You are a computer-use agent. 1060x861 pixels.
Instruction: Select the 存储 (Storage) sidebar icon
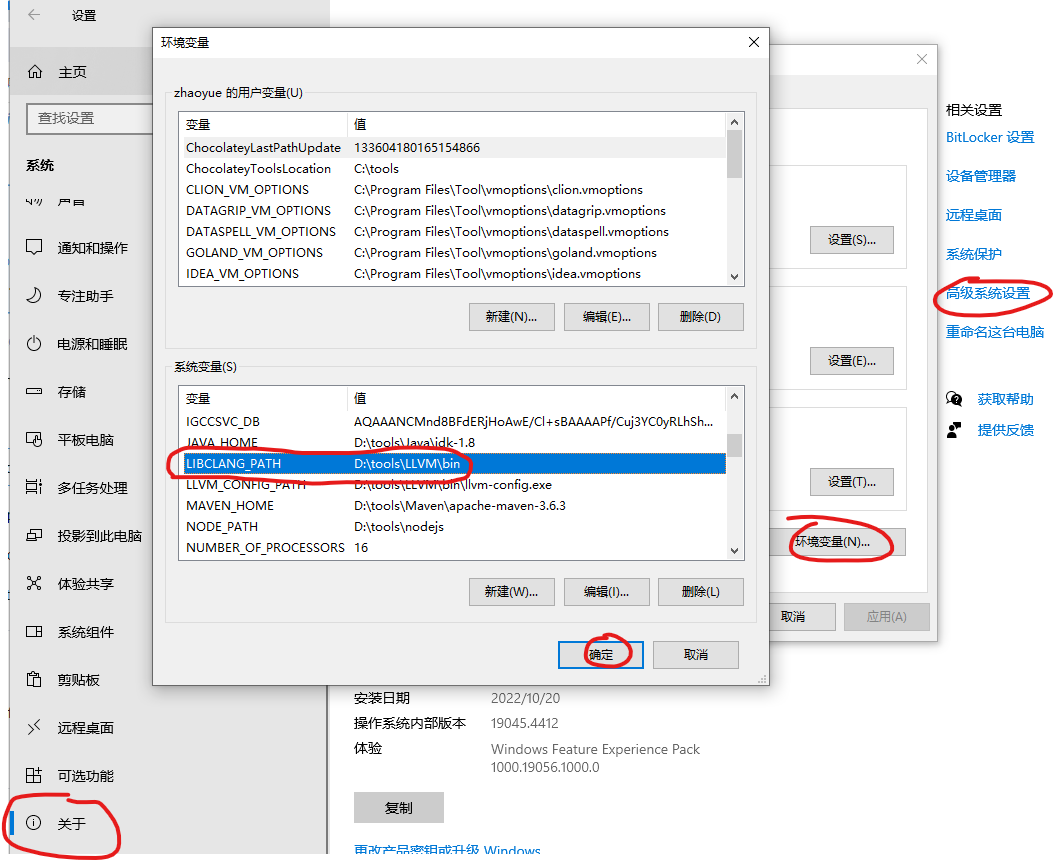[x=35, y=392]
